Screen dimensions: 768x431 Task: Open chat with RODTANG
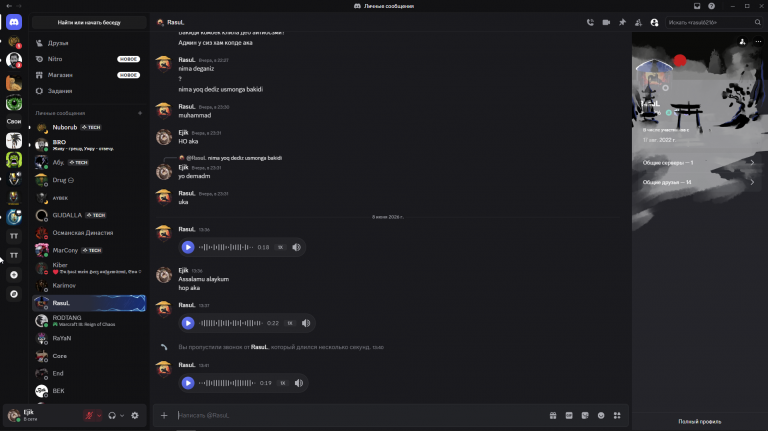click(x=89, y=321)
